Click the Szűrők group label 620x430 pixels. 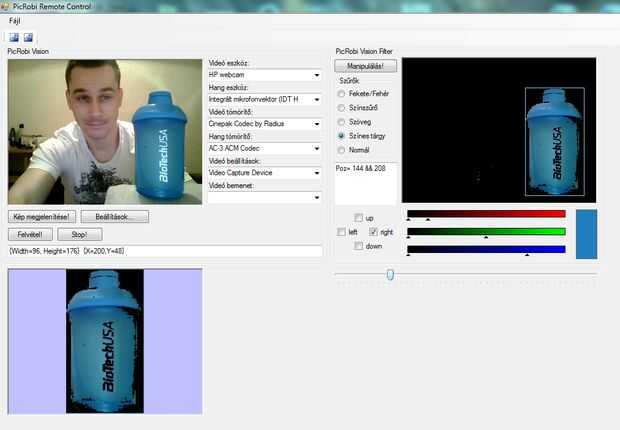pyautogui.click(x=349, y=81)
